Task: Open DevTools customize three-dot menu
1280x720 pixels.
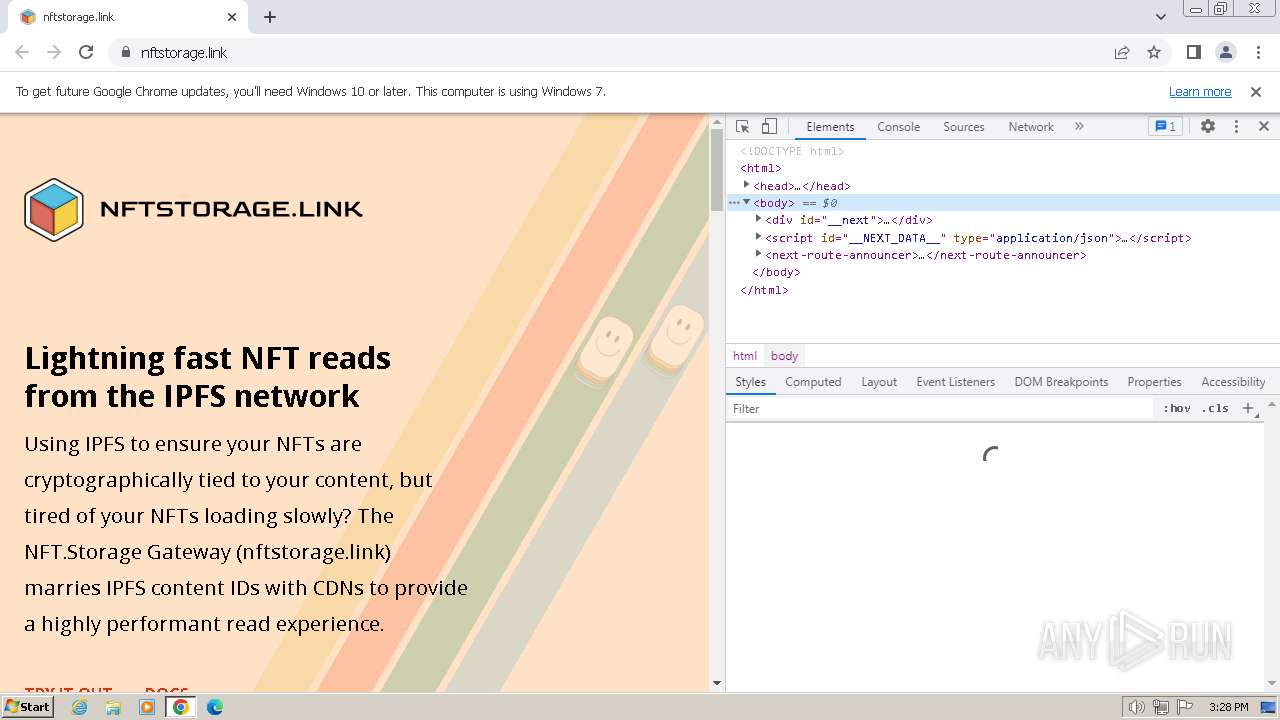Action: (1236, 126)
